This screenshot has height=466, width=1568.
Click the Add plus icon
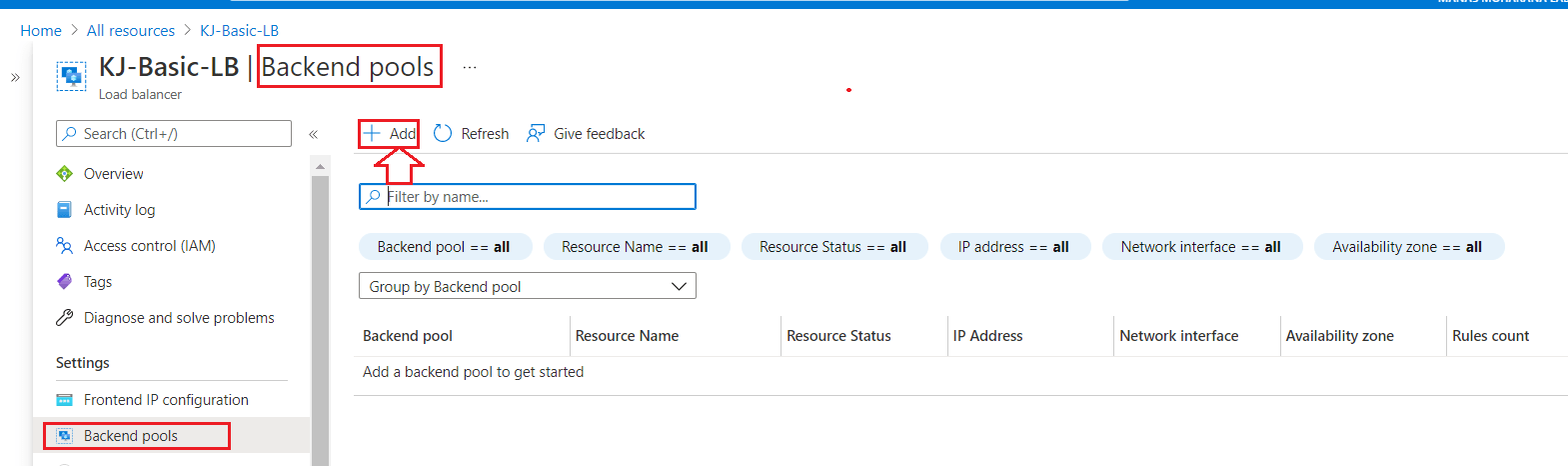coord(372,133)
